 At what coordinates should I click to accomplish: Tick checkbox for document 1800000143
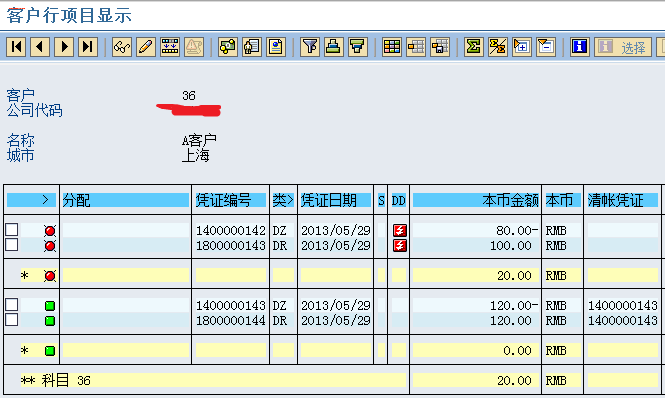point(11,245)
